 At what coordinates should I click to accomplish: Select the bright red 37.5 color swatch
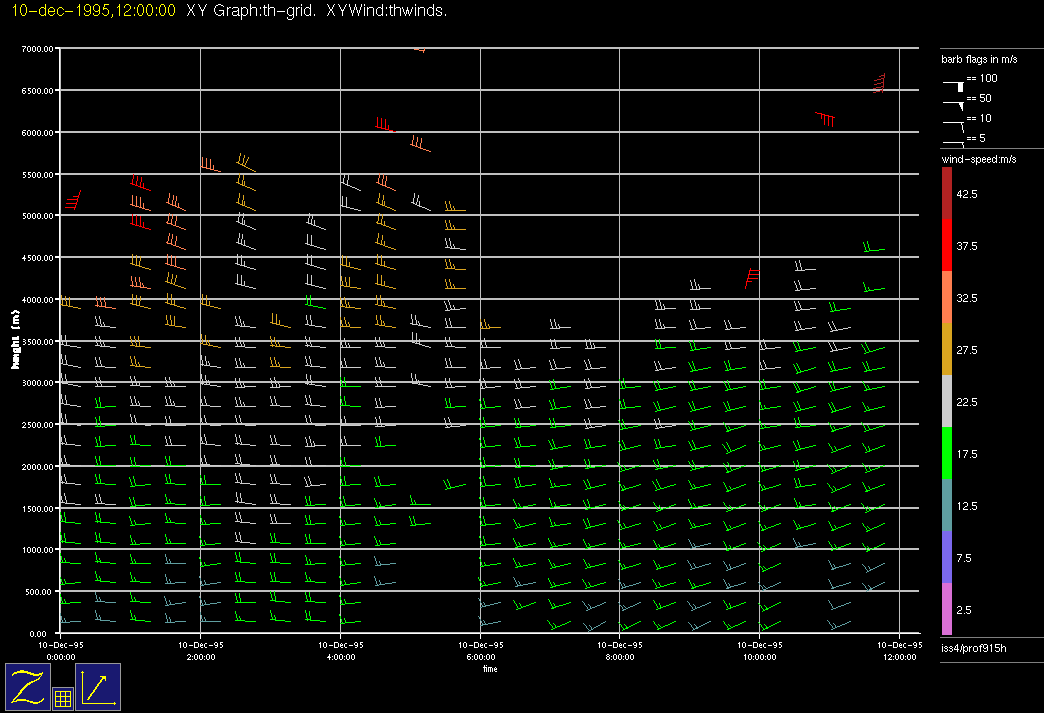pyautogui.click(x=947, y=245)
